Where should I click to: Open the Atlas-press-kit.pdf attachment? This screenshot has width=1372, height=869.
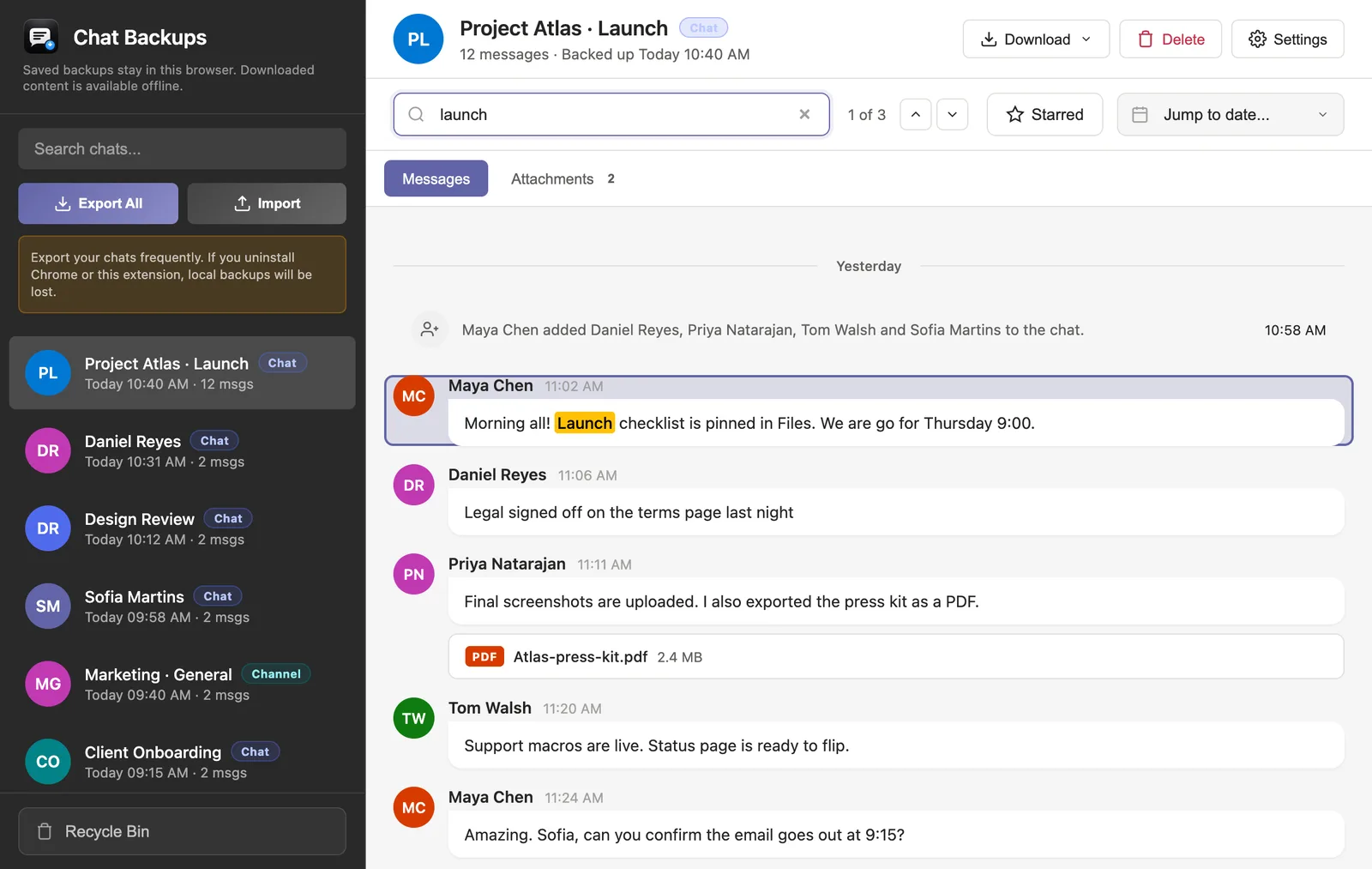coord(896,656)
